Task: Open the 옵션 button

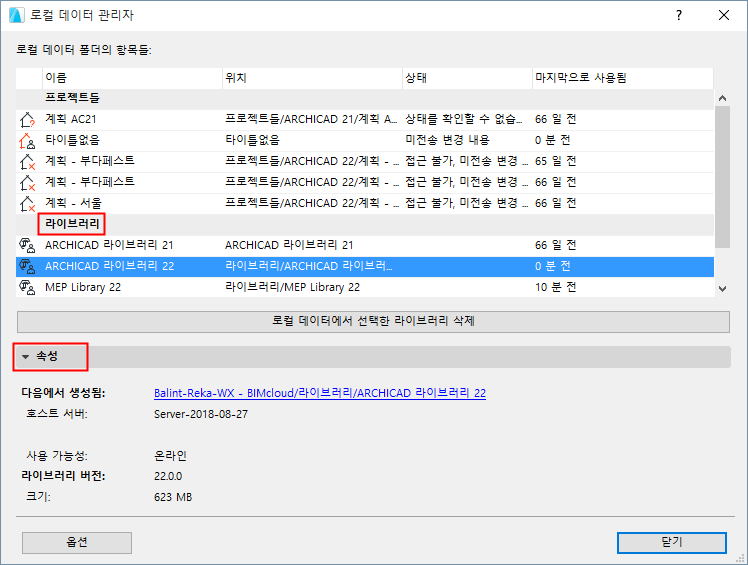Action: click(77, 543)
